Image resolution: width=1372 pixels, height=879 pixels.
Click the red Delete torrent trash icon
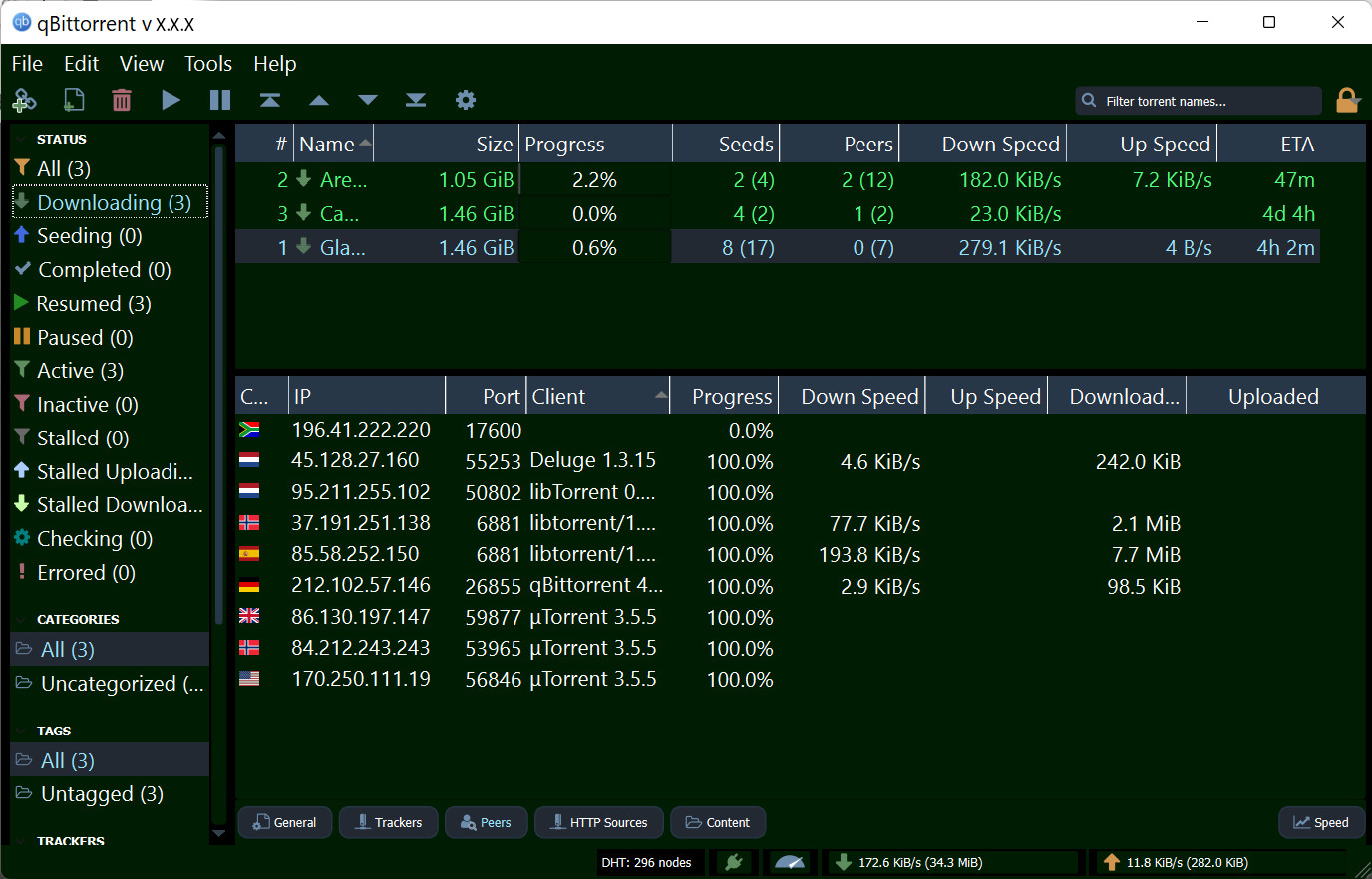tap(122, 100)
